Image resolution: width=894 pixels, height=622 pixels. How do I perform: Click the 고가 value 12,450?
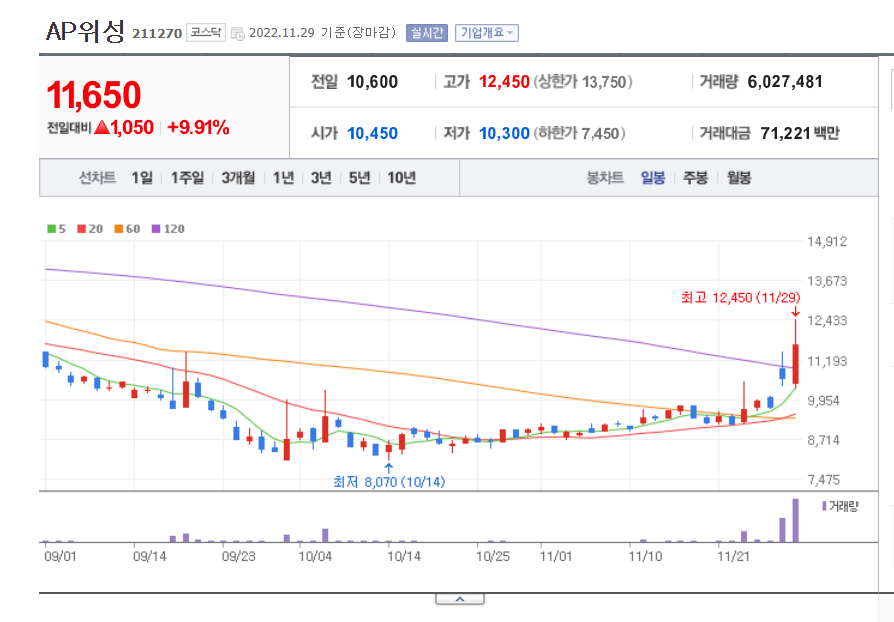(504, 82)
